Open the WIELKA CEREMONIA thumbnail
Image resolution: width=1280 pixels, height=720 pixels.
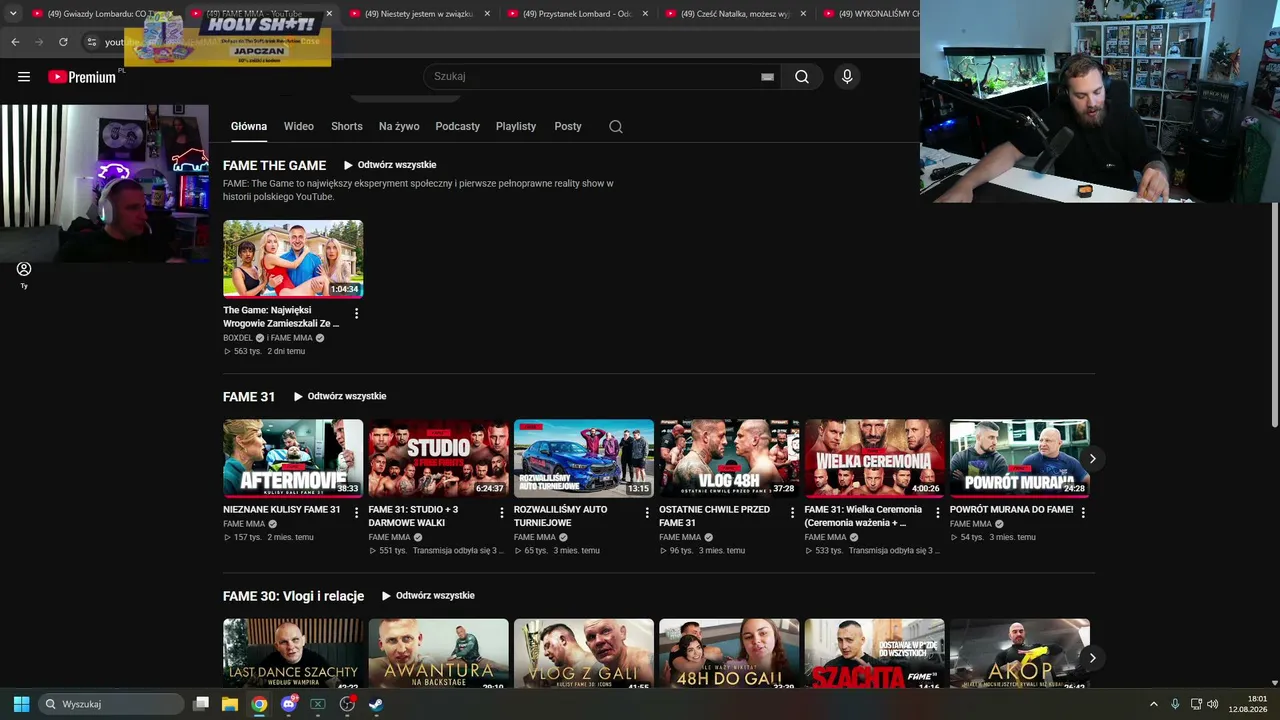click(875, 458)
